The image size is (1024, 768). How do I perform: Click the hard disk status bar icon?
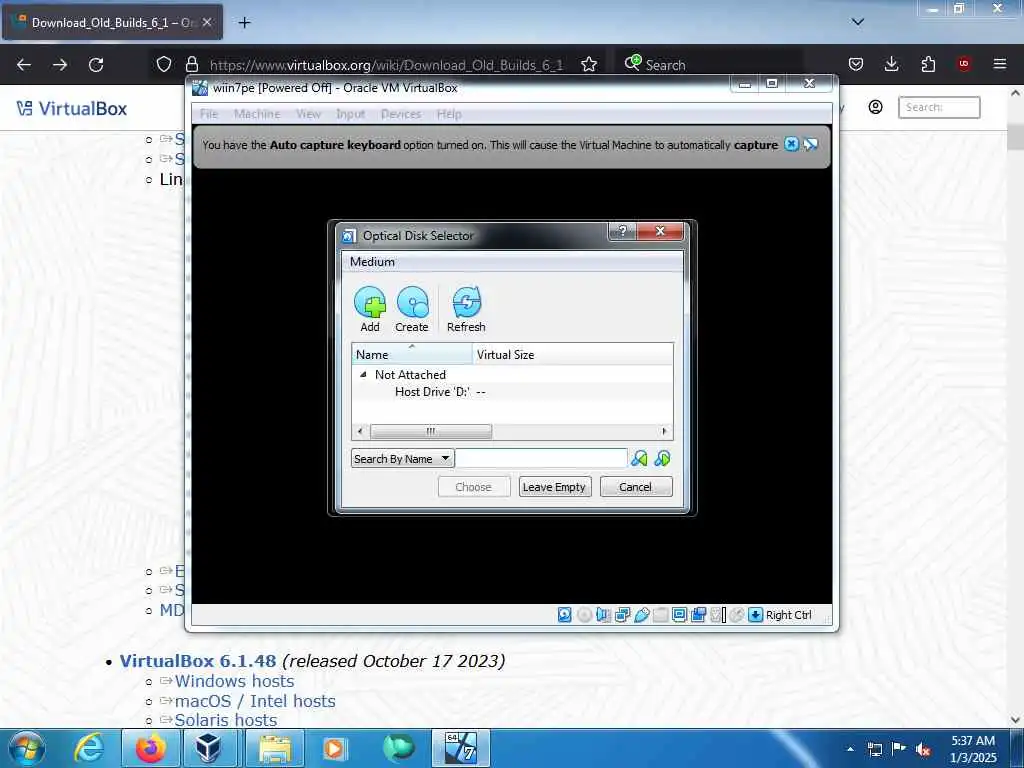click(564, 615)
